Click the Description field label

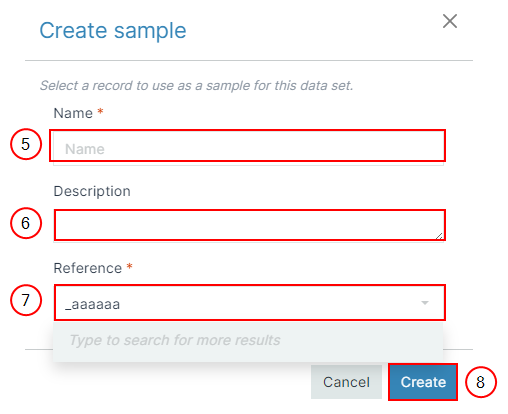pyautogui.click(x=92, y=192)
